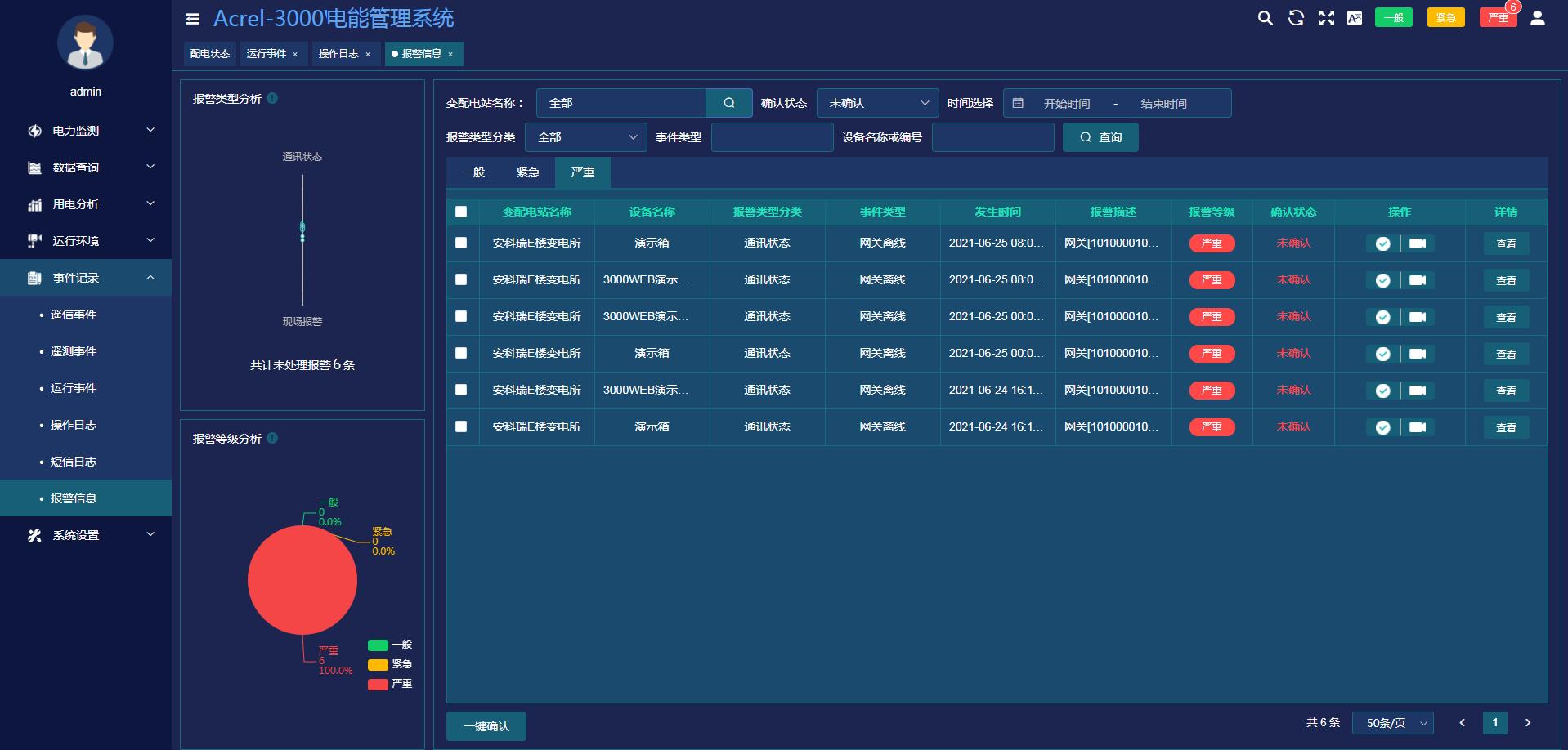The width and height of the screenshot is (1568, 750).
Task: Click the confirm checkmark icon in first row
Action: pyautogui.click(x=1382, y=243)
